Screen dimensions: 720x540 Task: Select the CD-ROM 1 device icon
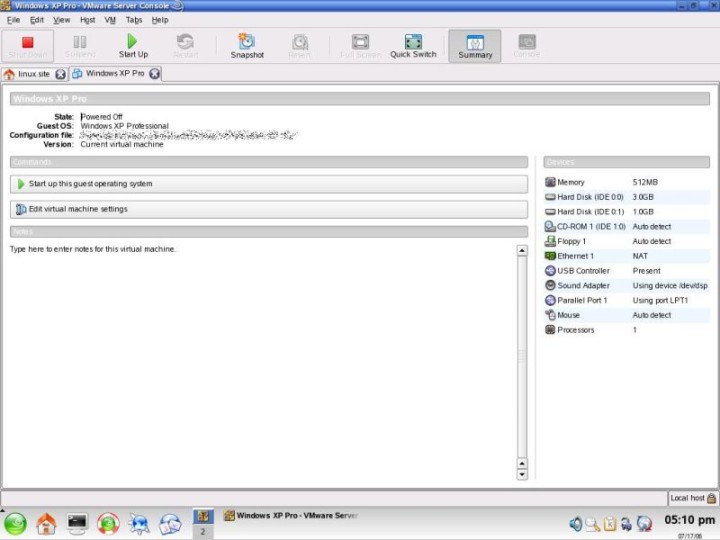pyautogui.click(x=550, y=226)
